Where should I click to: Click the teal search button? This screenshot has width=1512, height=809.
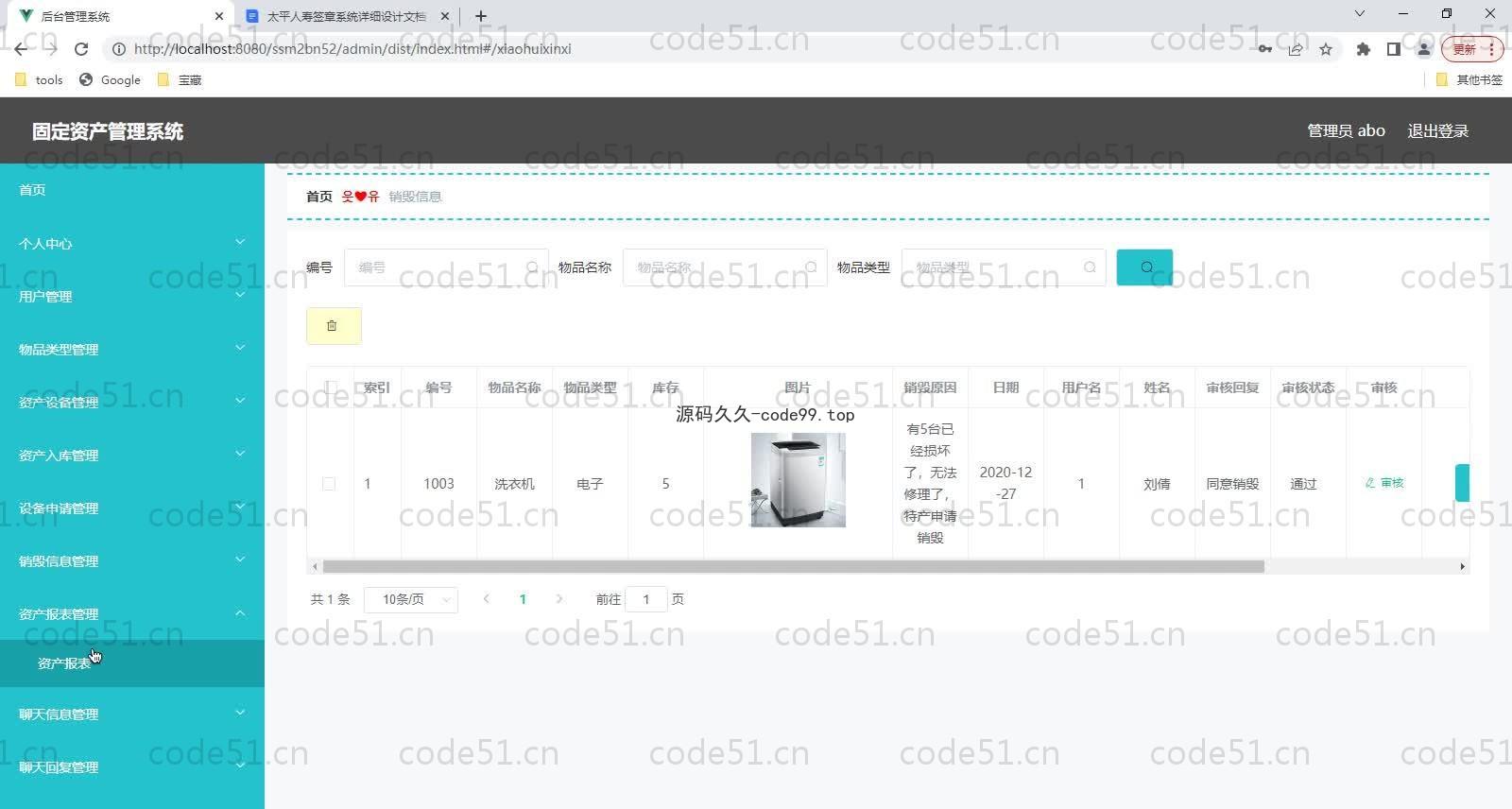coord(1144,267)
